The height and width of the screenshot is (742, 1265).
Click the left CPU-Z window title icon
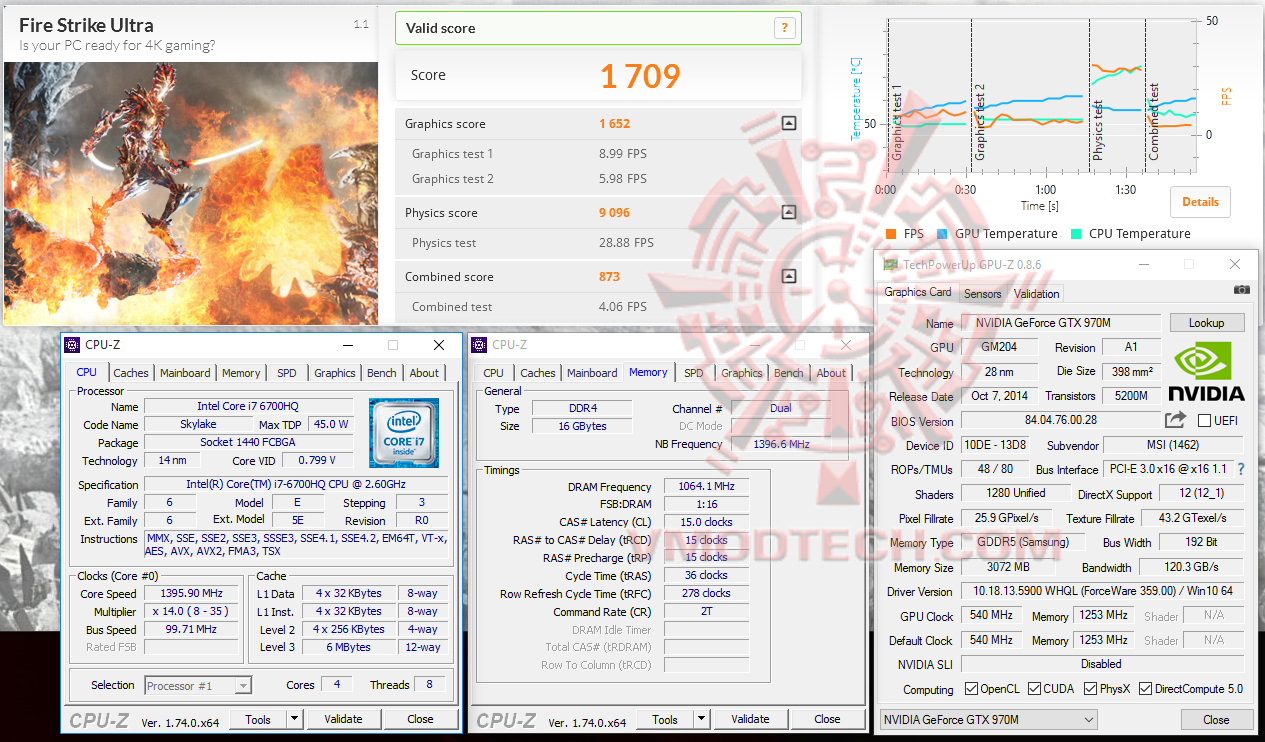(x=72, y=345)
